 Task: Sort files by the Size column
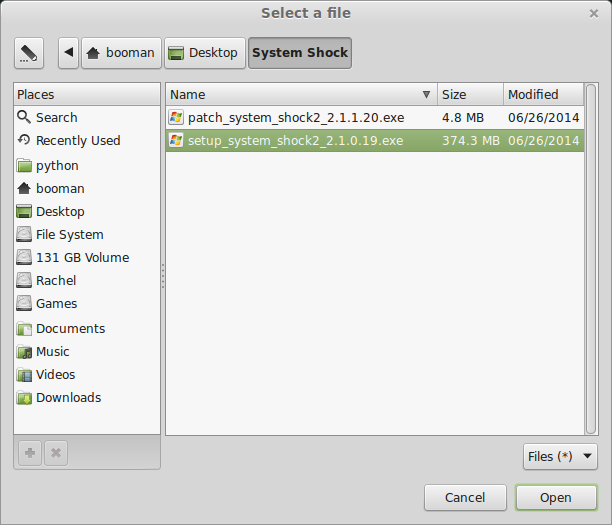point(470,94)
